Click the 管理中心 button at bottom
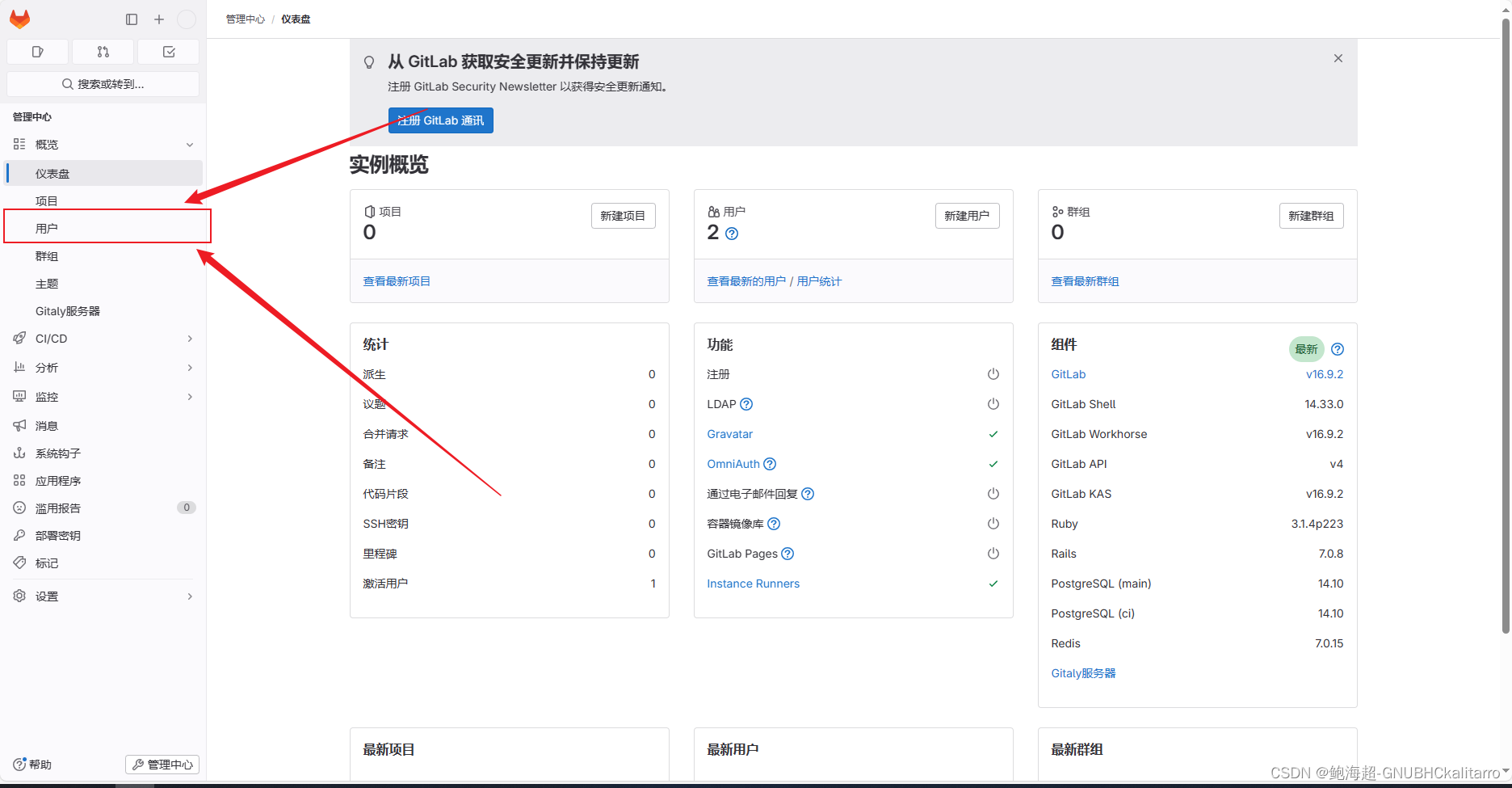 [162, 765]
